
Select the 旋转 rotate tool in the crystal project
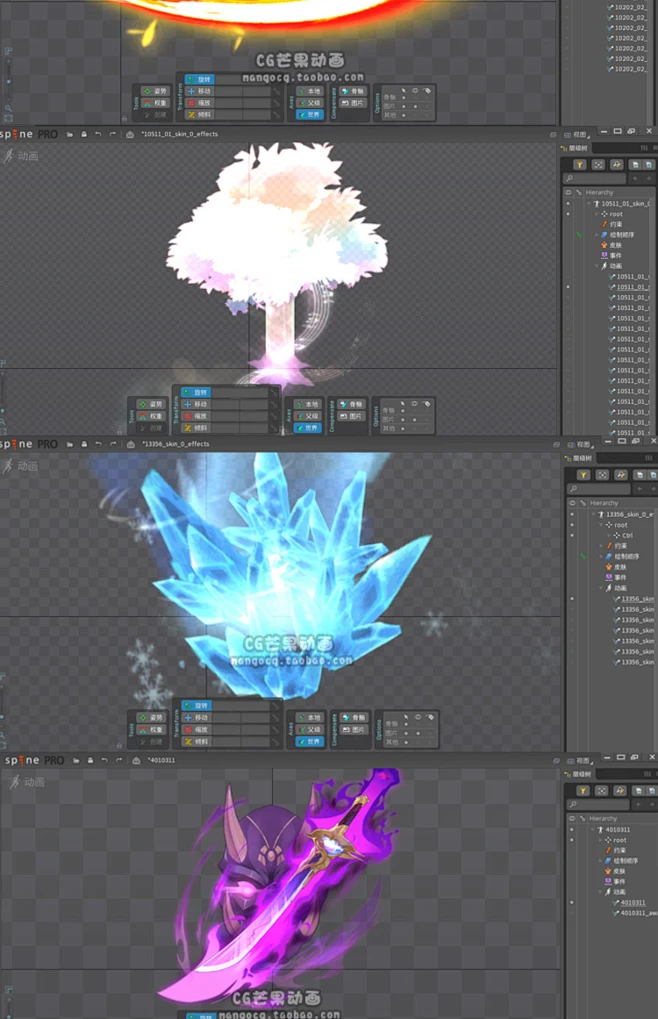pos(198,706)
